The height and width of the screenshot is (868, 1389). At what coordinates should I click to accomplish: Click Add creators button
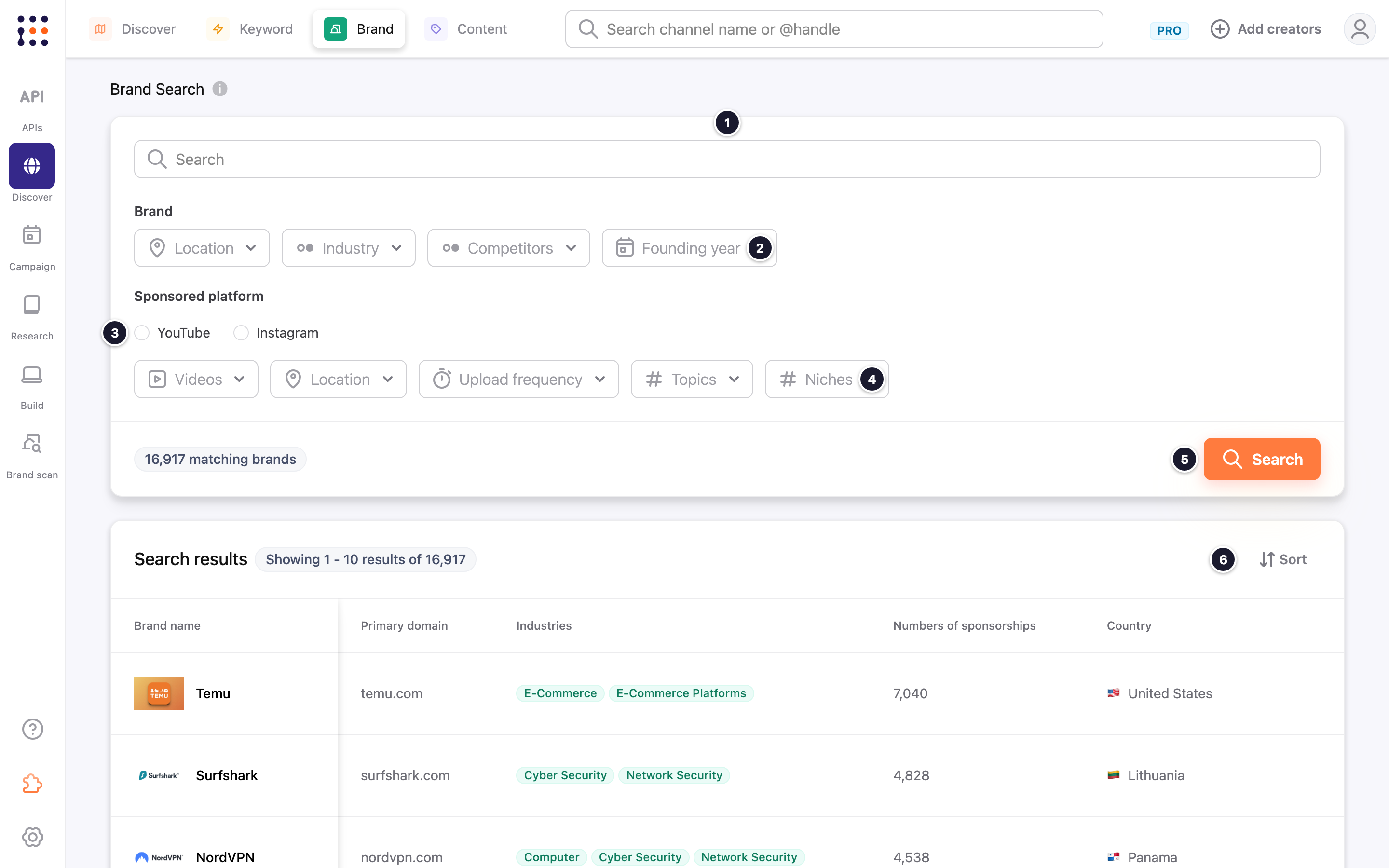tap(1266, 29)
